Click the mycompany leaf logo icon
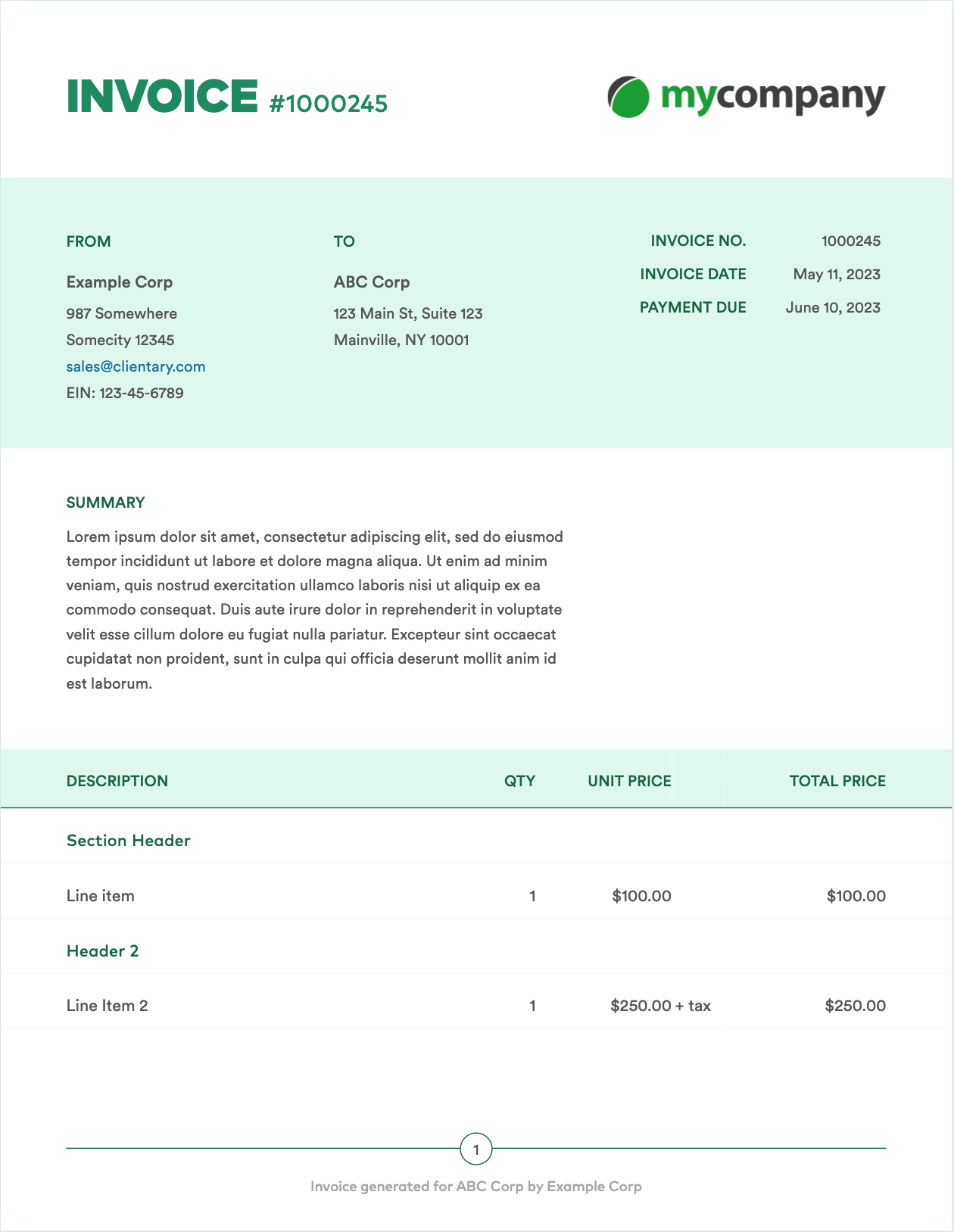 [x=628, y=97]
